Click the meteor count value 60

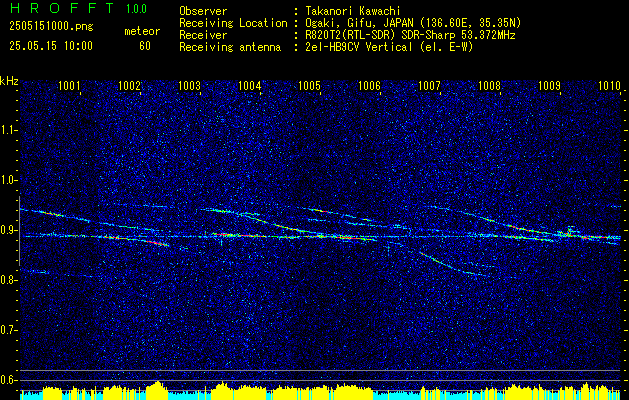[x=145, y=46]
